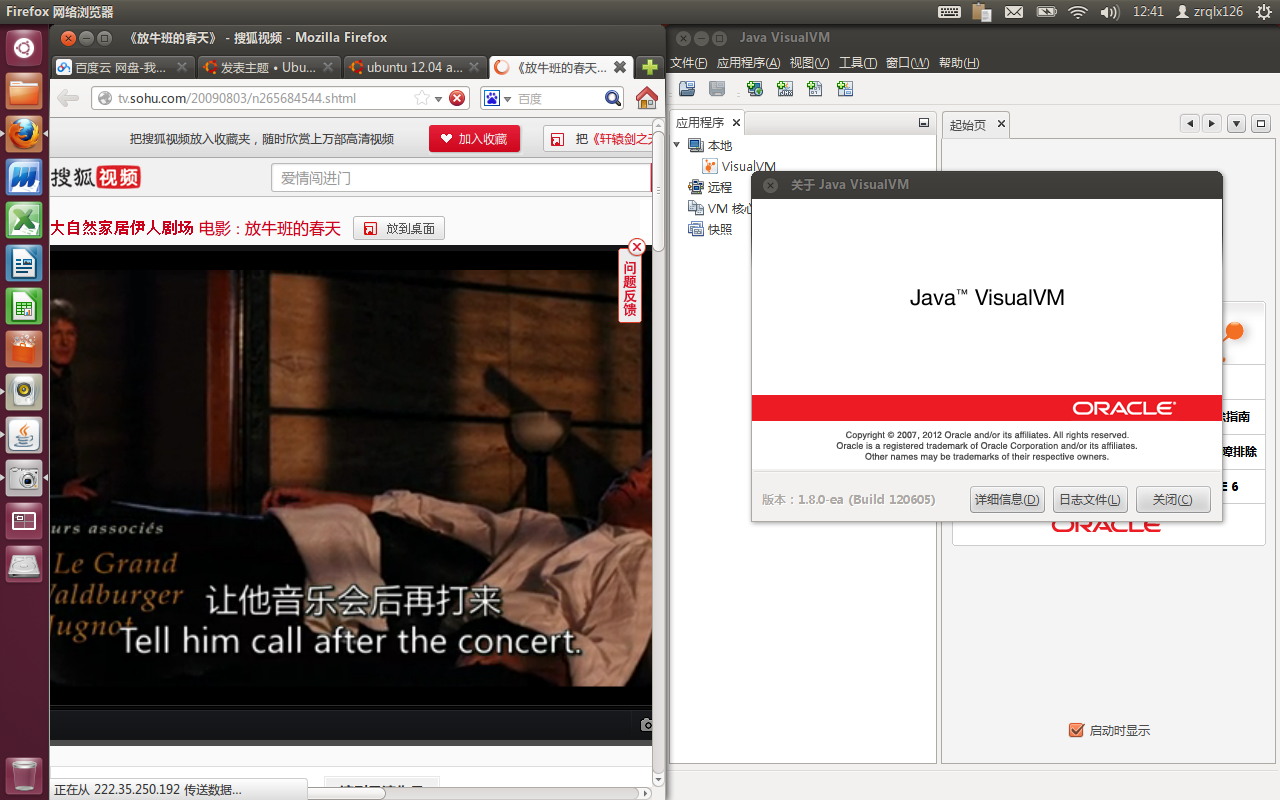This screenshot has width=1280, height=800.
Task: Click the stop loading button in address bar
Action: click(x=457, y=98)
